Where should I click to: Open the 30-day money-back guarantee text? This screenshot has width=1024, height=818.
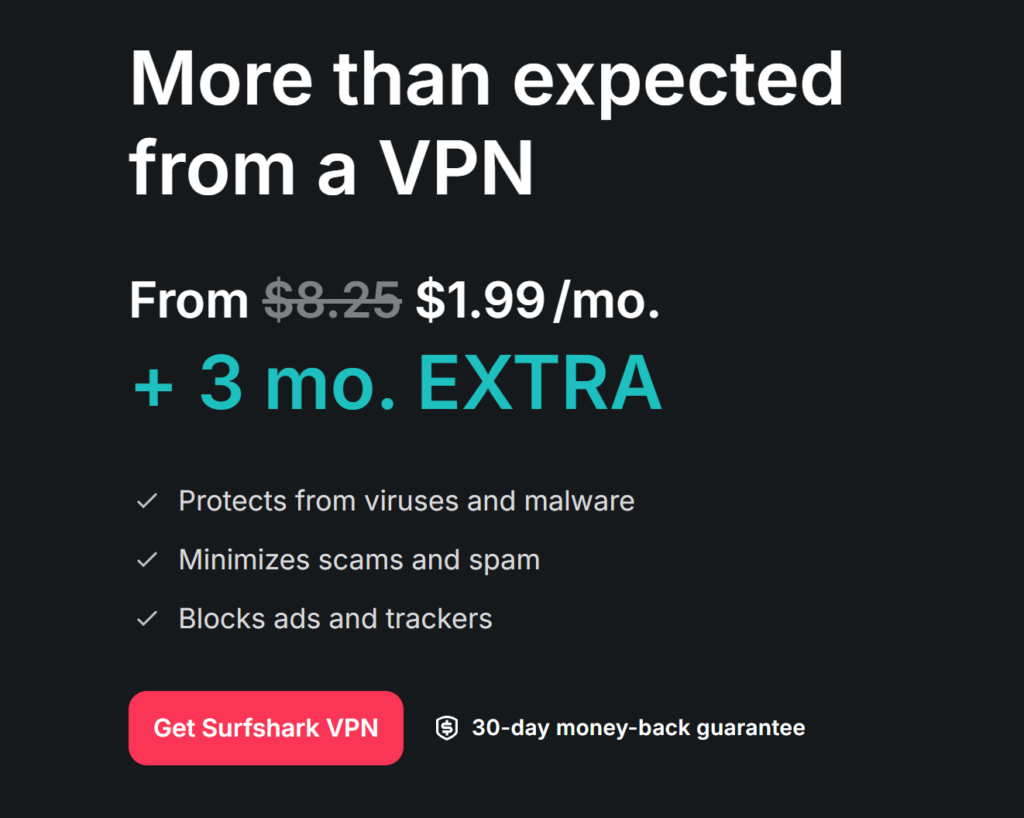638,728
